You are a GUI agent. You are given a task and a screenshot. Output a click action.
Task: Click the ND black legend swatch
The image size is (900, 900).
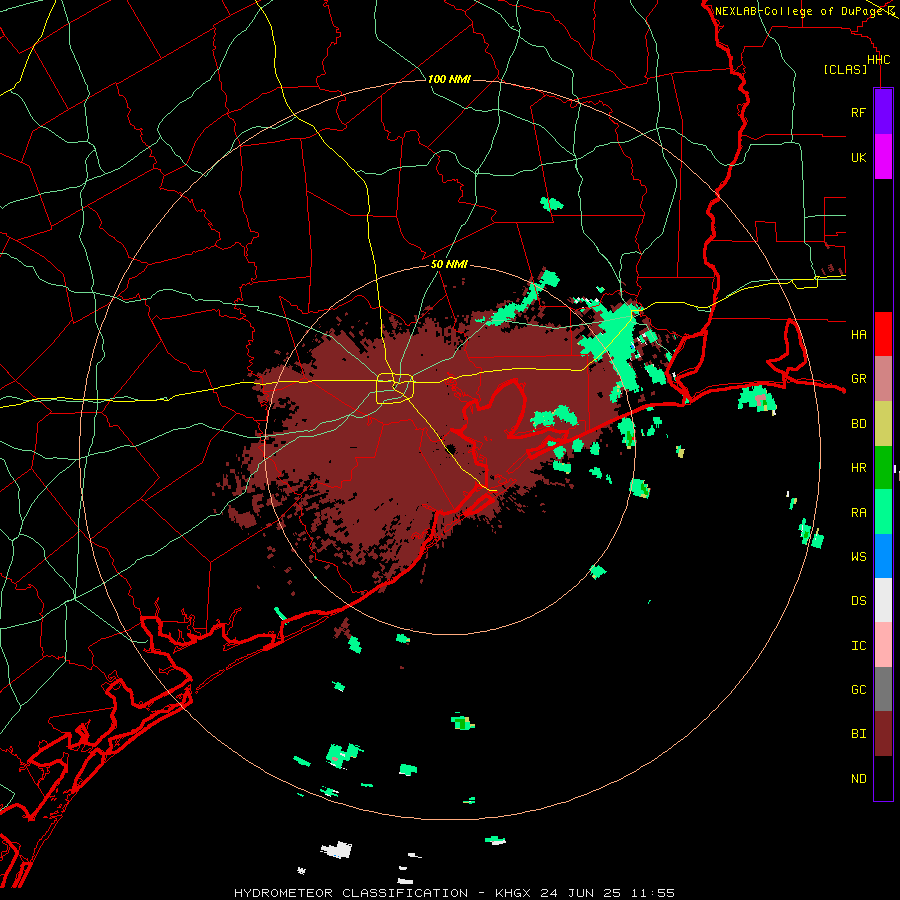click(x=883, y=778)
